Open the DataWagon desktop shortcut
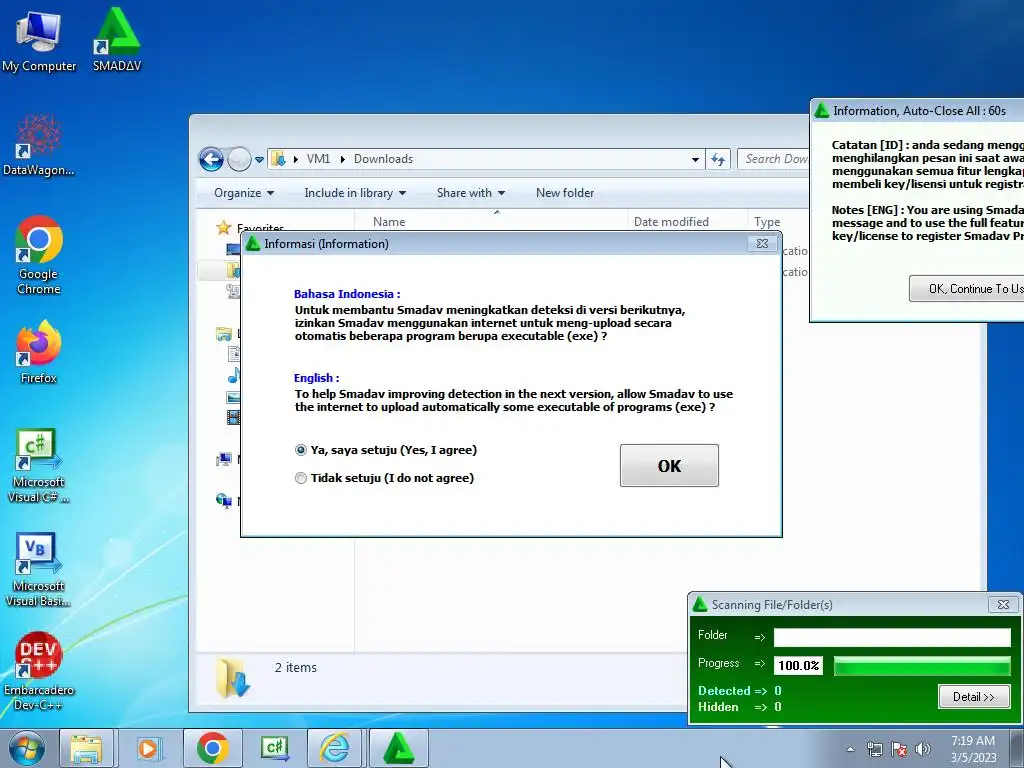The height and width of the screenshot is (768, 1024). (39, 145)
